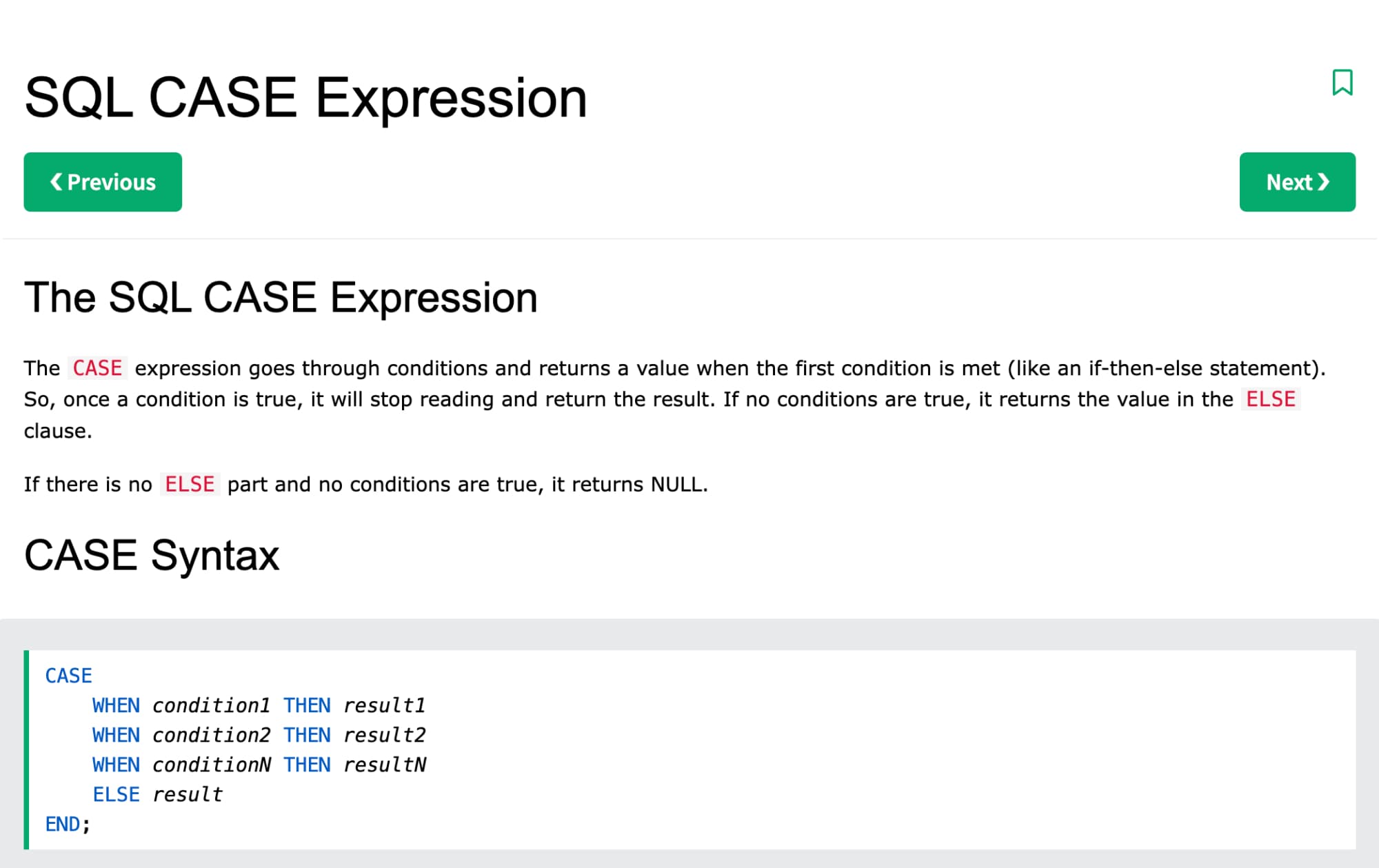Click the blue ELSE keyword in the code block
Screen dimensions: 1379x868
(x=116, y=794)
